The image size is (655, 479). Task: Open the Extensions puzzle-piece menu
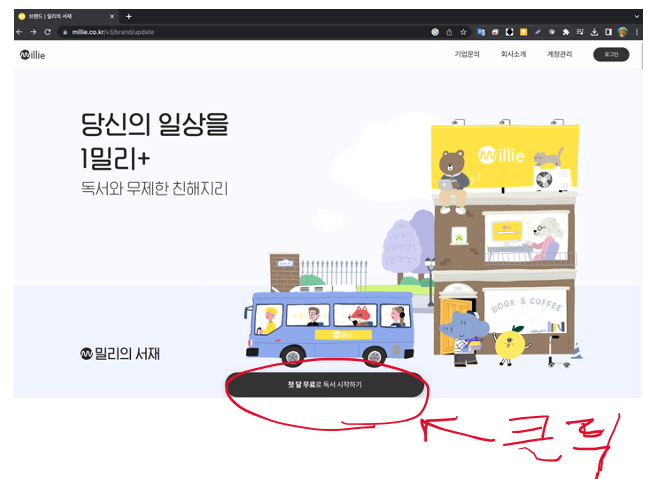click(566, 32)
